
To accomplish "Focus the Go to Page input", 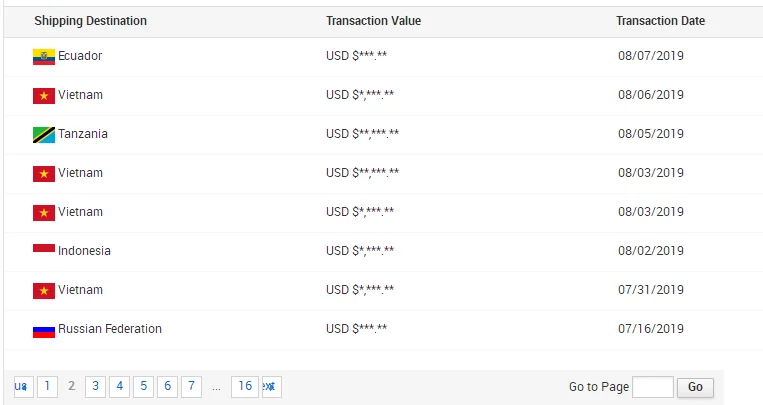I will [x=653, y=387].
